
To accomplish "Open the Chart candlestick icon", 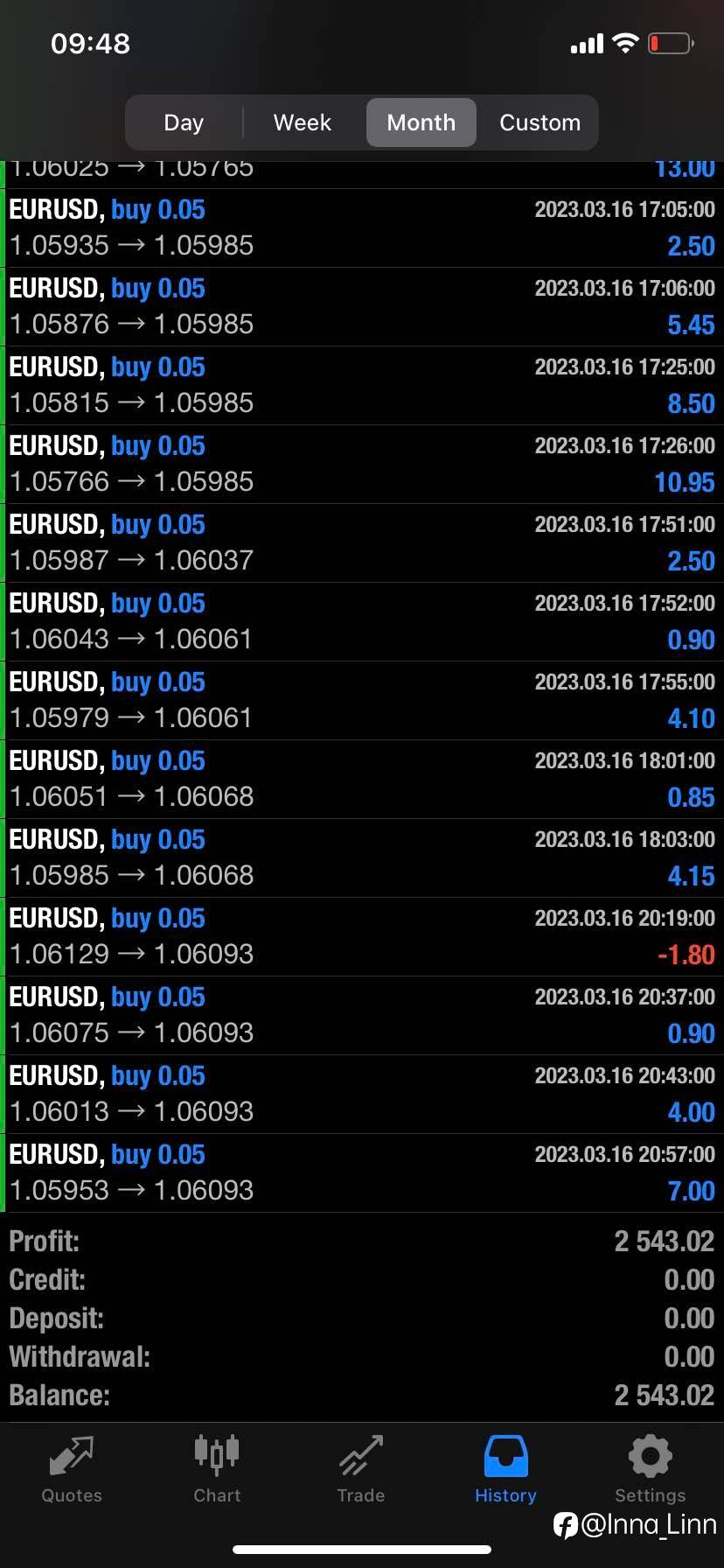I will 217,1452.
